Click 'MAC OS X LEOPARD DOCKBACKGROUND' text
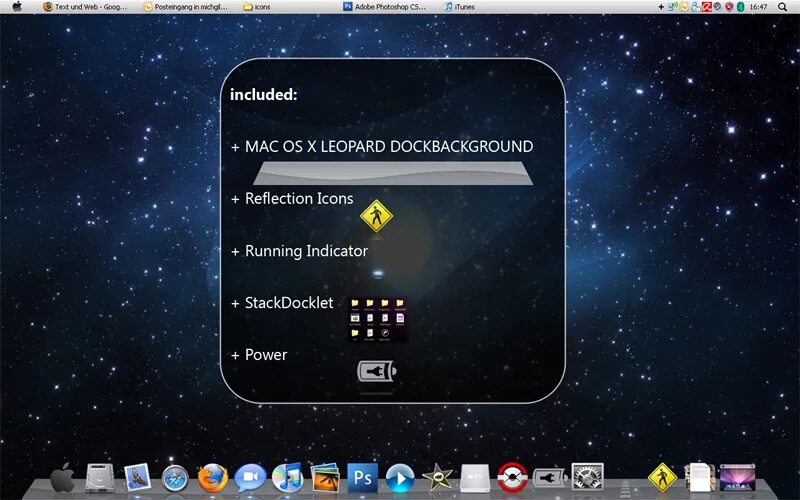The width and height of the screenshot is (800, 500). (389, 146)
